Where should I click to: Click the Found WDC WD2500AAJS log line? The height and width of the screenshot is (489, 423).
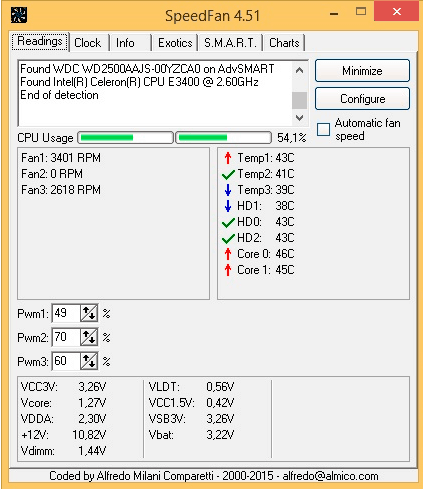pyautogui.click(x=147, y=69)
